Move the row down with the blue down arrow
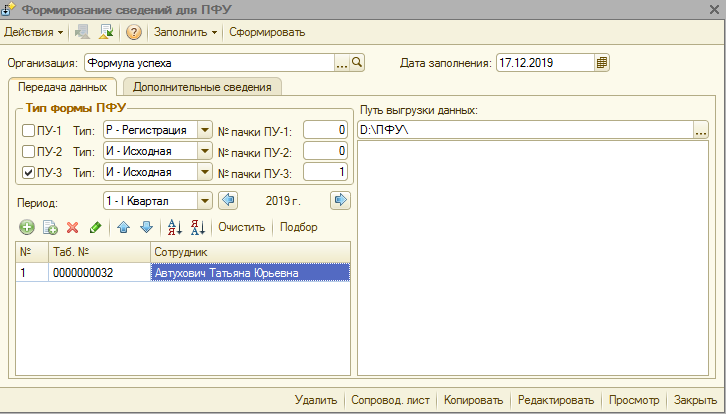Viewport: 726px width, 414px height. tap(146, 227)
